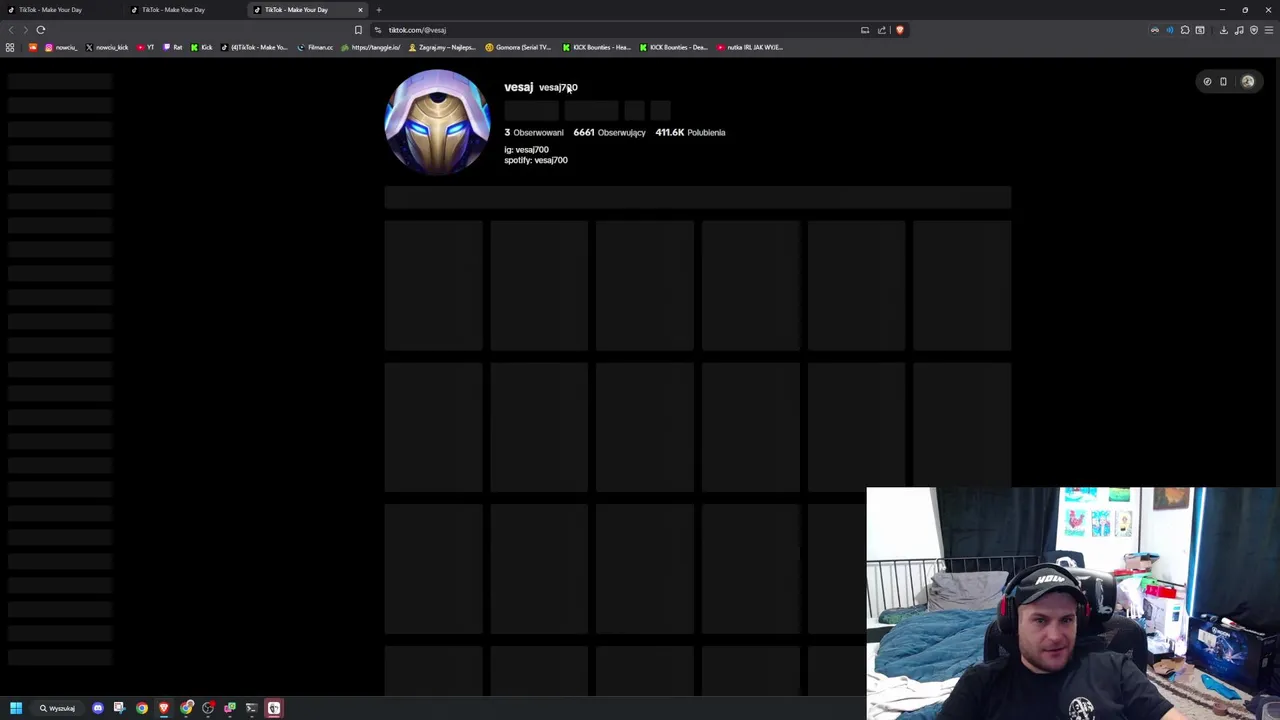Image resolution: width=1280 pixels, height=720 pixels.
Task: Close the active TikTok tab
Action: point(360,10)
